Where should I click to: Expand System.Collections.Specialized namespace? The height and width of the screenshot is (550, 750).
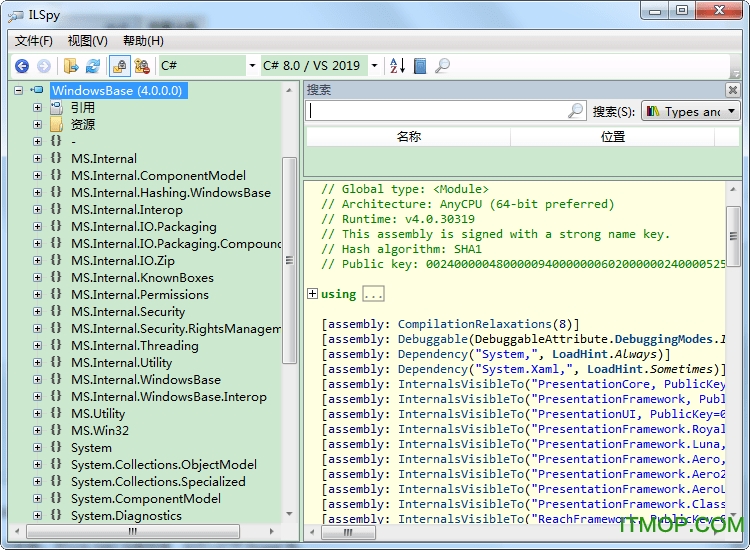pyautogui.click(x=37, y=481)
